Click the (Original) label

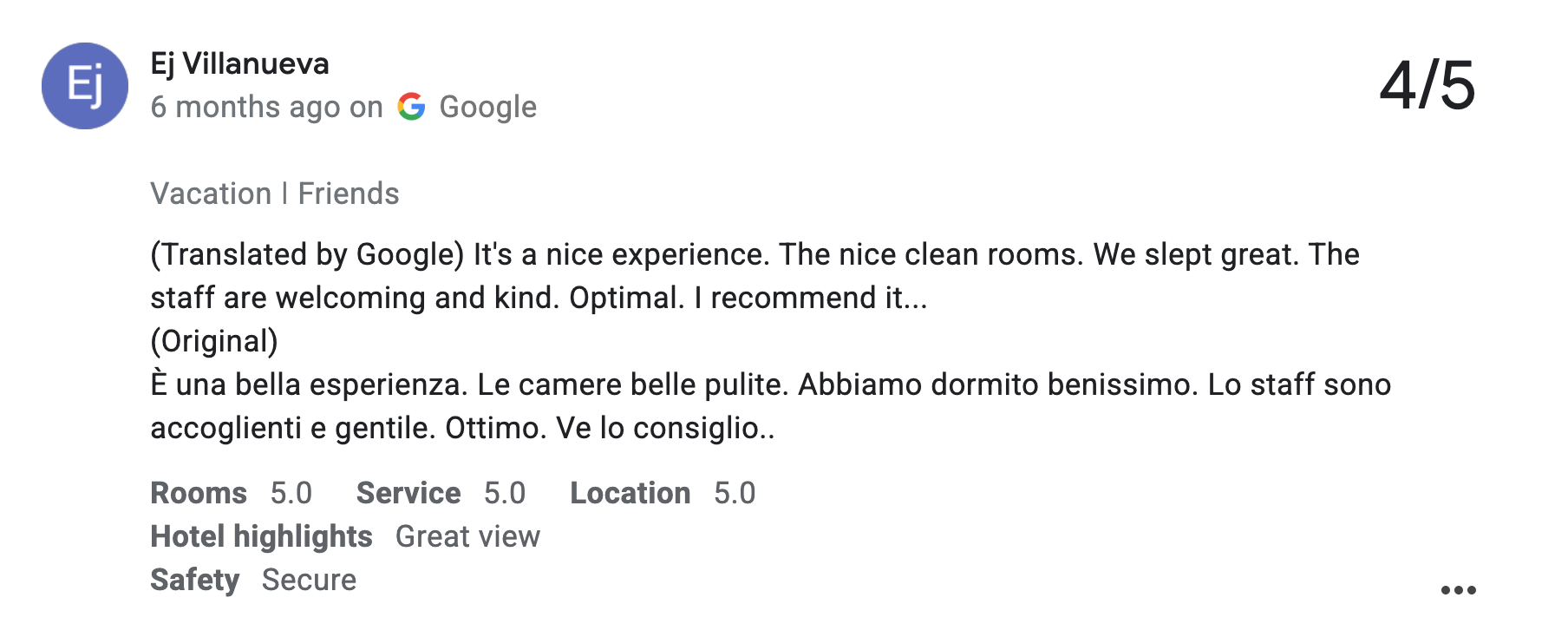214,341
